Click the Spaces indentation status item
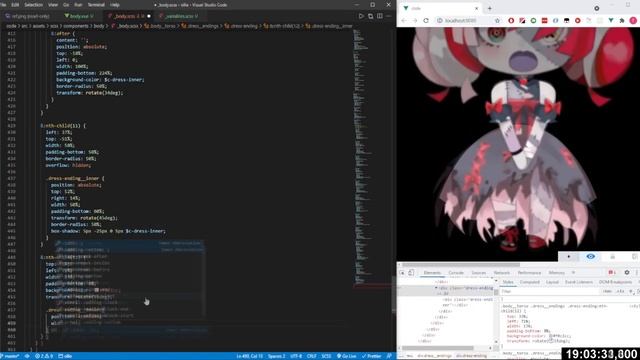This screenshot has width=640, height=360. point(276,356)
